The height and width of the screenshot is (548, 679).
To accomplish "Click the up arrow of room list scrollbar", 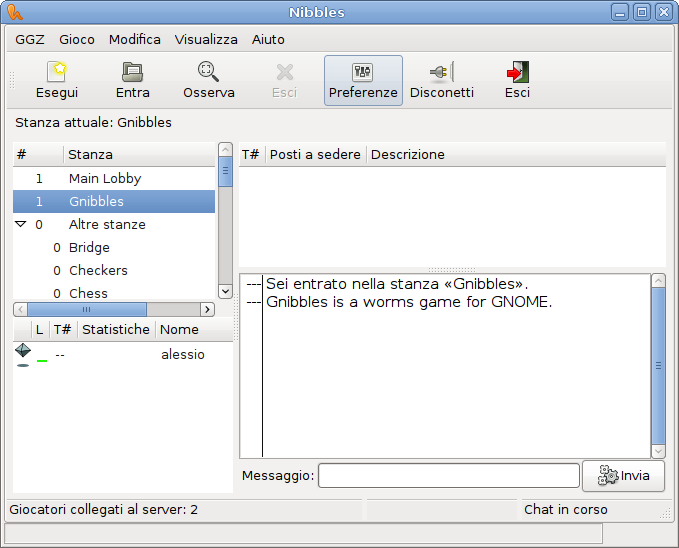I will [225, 149].
